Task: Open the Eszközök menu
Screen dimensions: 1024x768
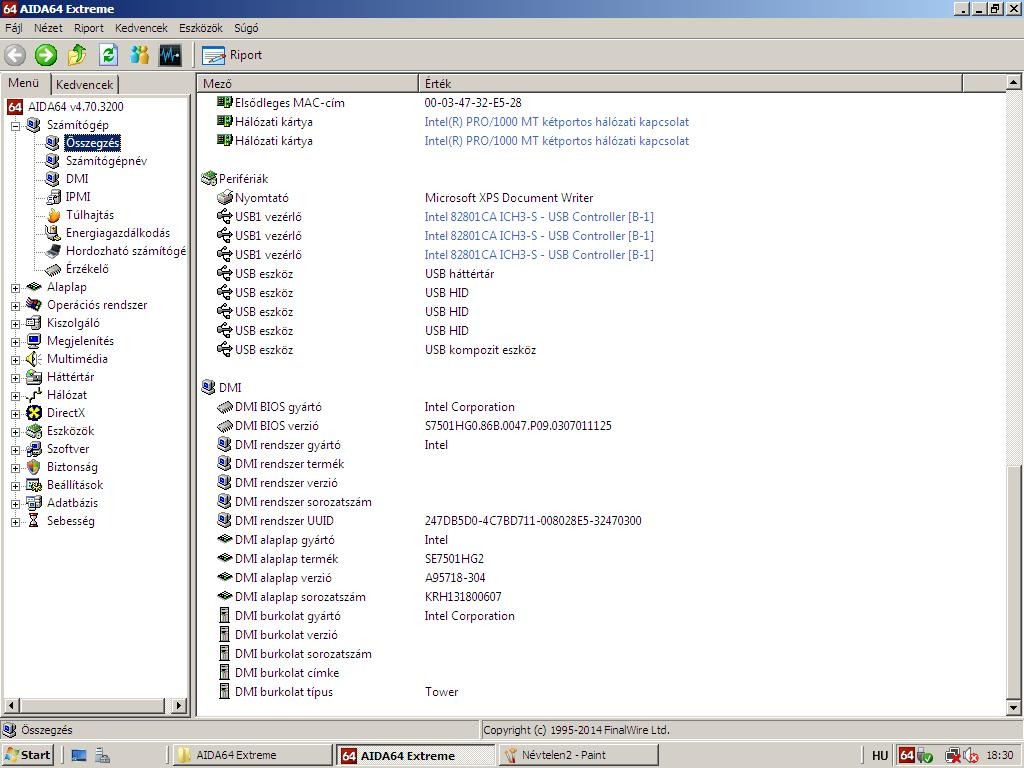Action: [201, 28]
